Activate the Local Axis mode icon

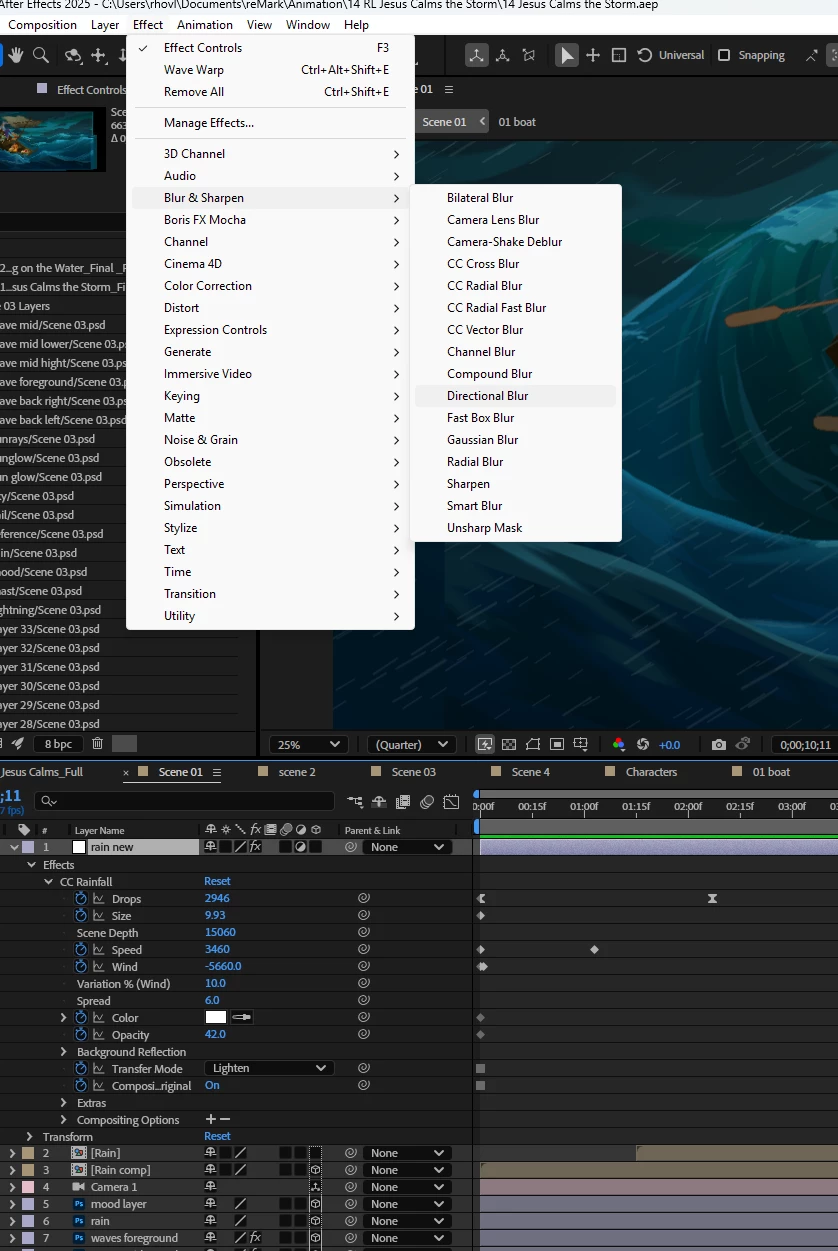[477, 55]
